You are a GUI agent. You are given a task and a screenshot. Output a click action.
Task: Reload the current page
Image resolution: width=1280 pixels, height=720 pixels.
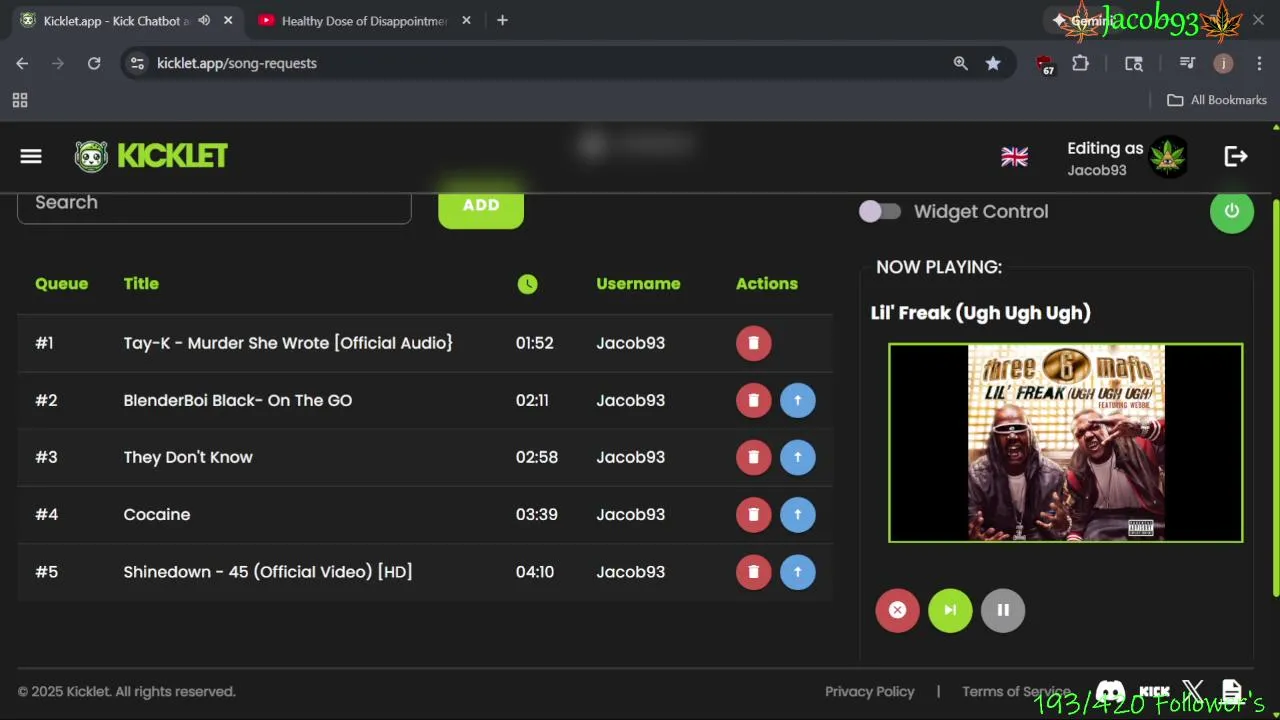point(94,63)
